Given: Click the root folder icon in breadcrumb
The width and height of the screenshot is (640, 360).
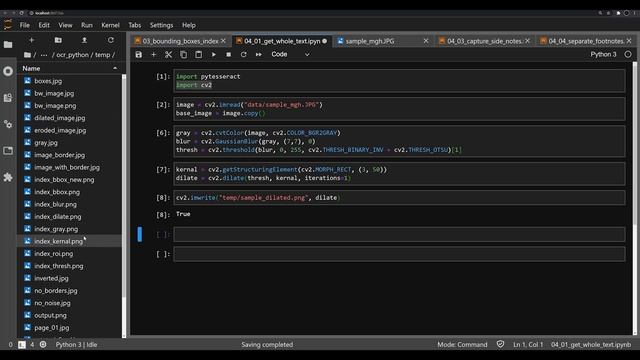Looking at the screenshot, I should click(x=27, y=55).
